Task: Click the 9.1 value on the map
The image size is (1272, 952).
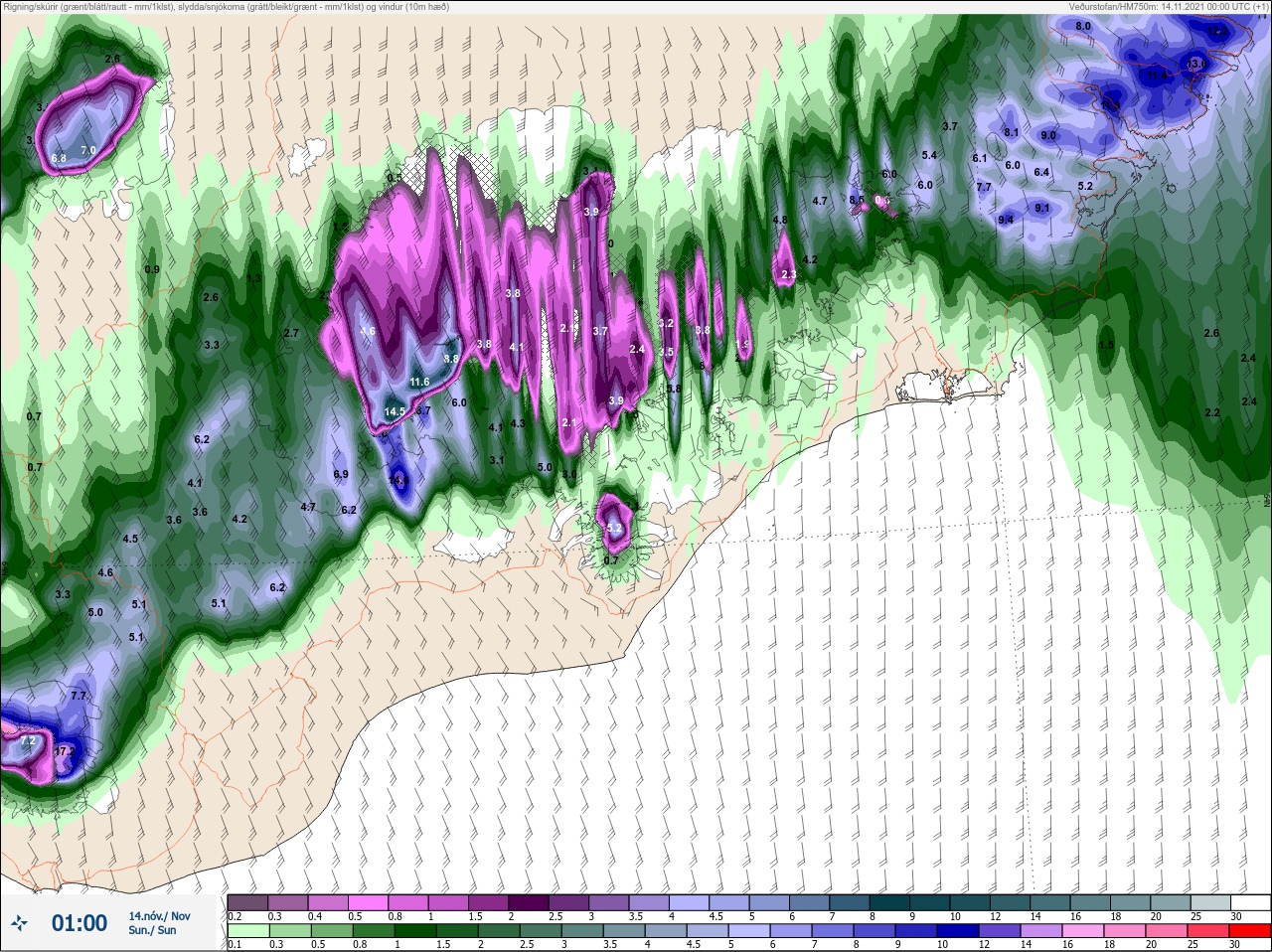Action: 1041,208
